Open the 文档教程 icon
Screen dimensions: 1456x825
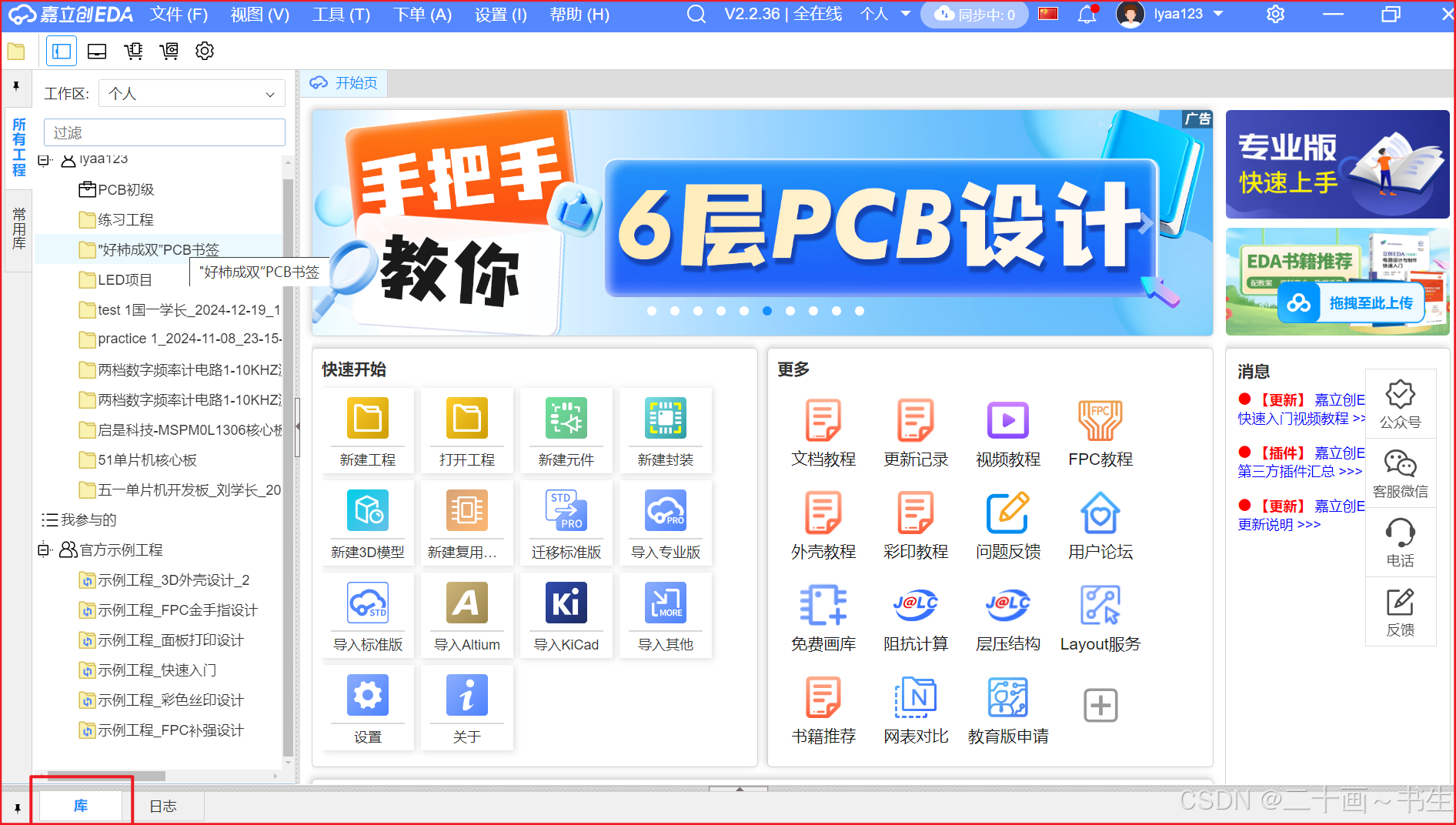tap(823, 420)
